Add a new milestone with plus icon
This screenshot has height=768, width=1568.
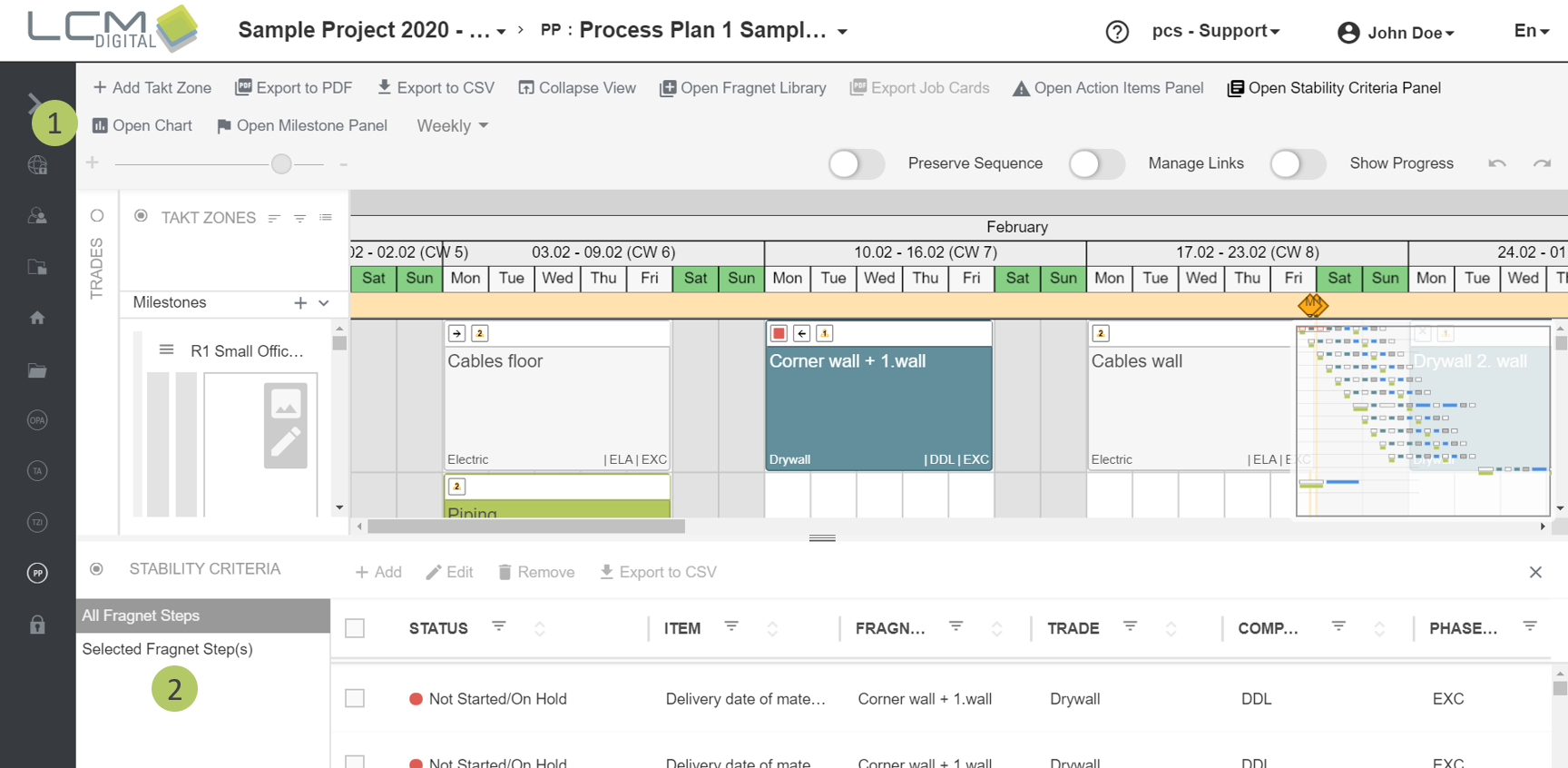300,303
